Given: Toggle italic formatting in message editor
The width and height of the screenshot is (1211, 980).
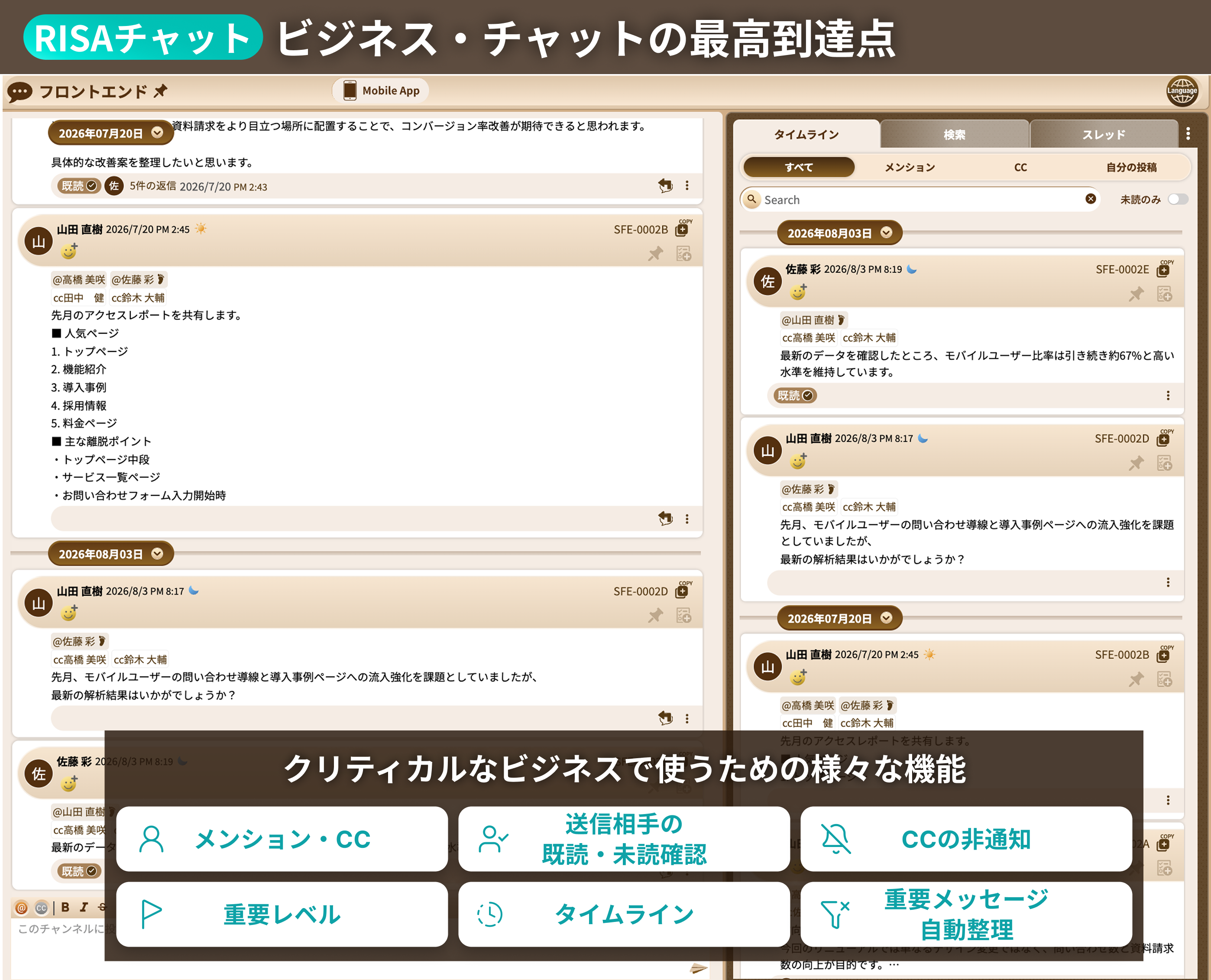Looking at the screenshot, I should (84, 907).
